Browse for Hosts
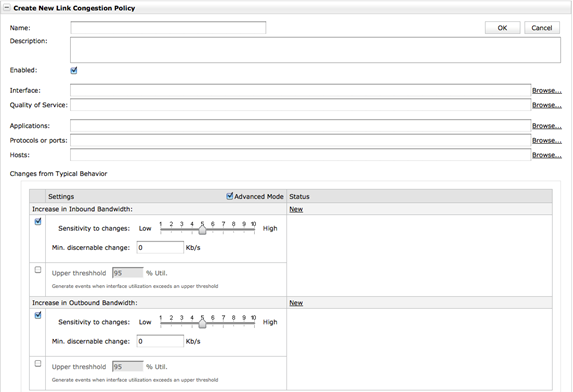Screen dimensions: 573x392 point(546,155)
